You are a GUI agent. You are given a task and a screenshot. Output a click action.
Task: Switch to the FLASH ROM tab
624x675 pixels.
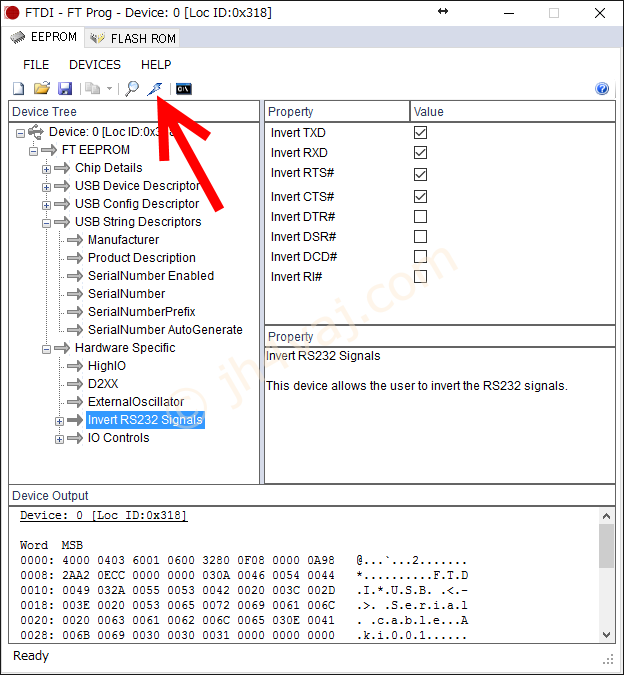(133, 39)
